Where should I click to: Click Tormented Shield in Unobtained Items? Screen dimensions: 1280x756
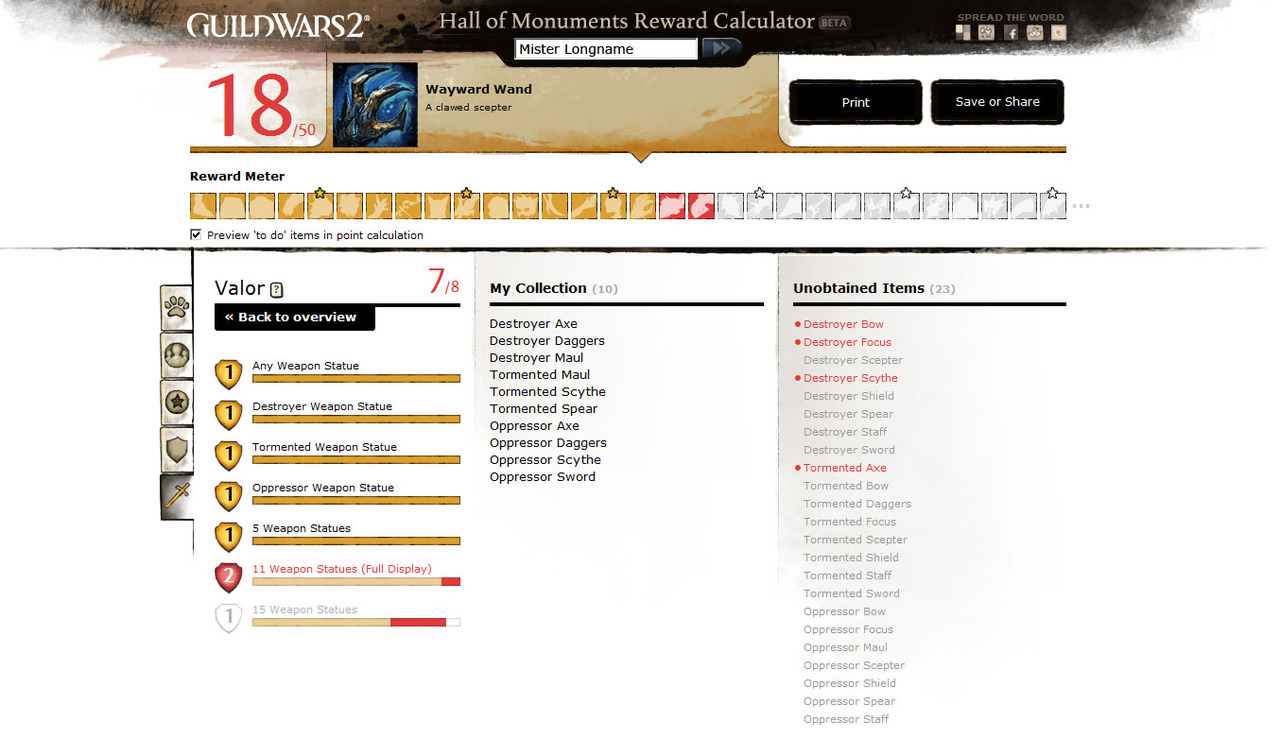(851, 558)
